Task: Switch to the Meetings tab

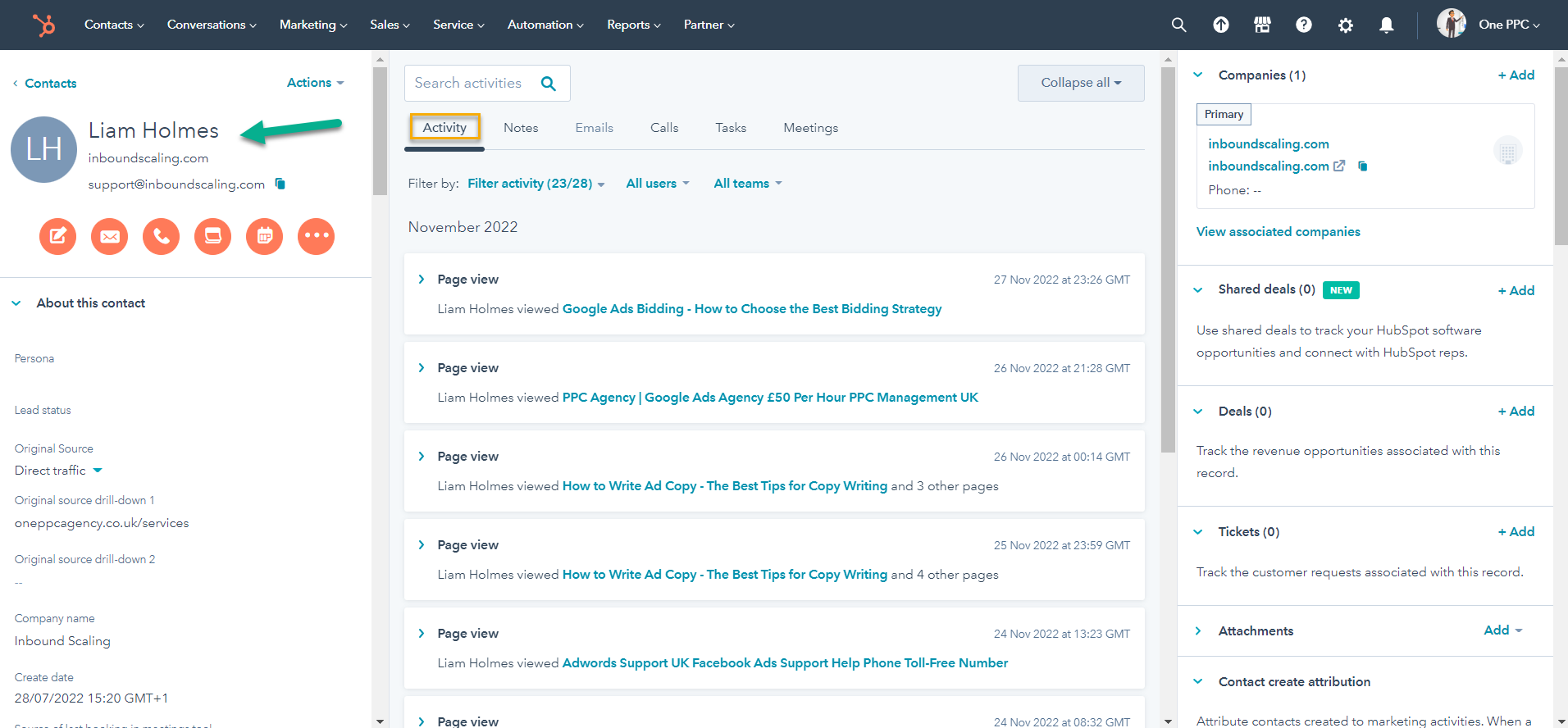Action: [x=811, y=128]
